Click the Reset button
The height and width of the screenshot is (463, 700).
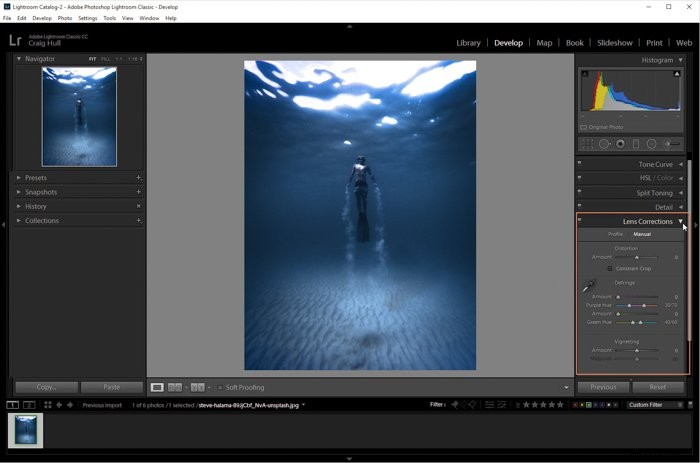[658, 387]
